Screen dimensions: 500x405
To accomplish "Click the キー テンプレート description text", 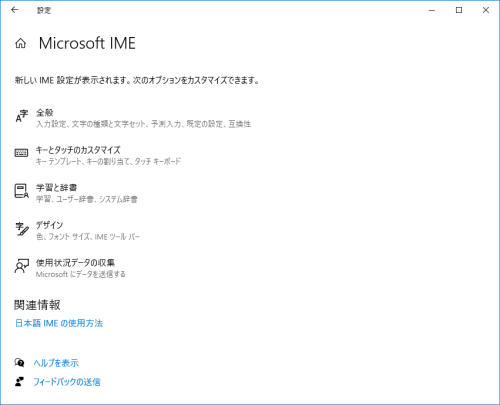I will 108,162.
